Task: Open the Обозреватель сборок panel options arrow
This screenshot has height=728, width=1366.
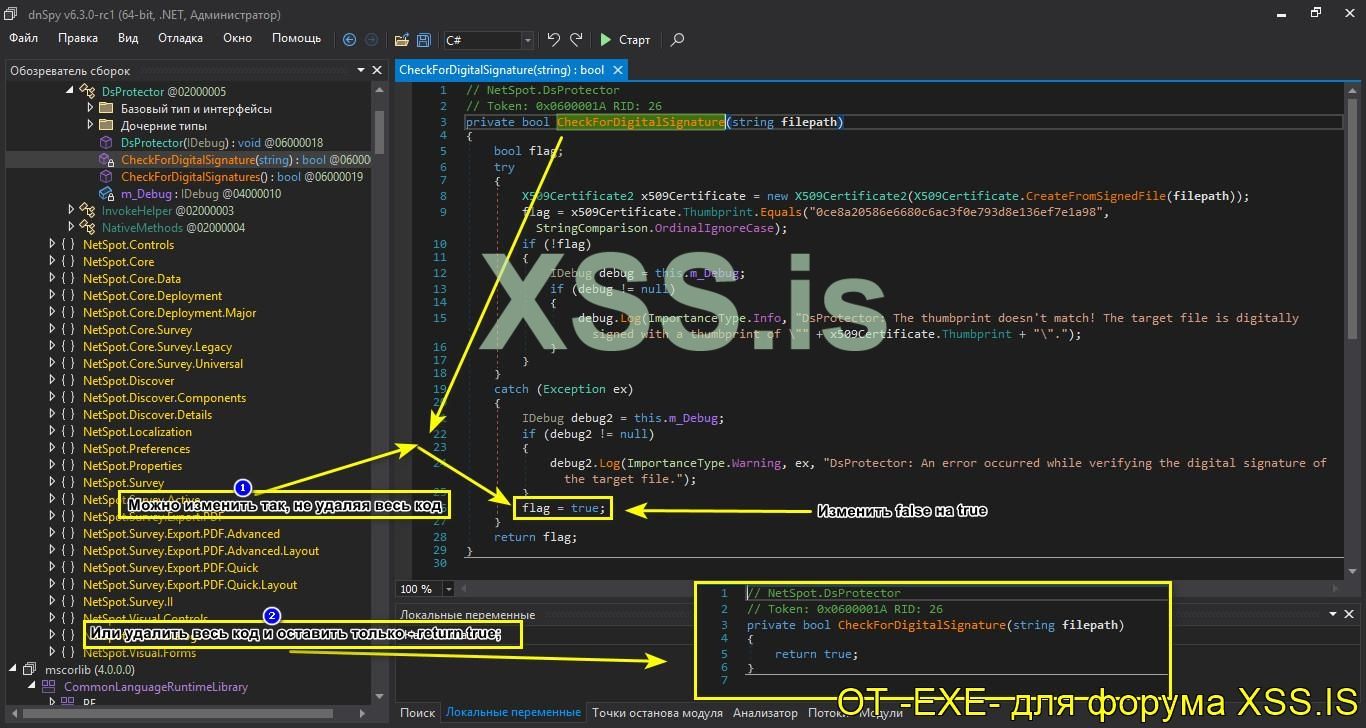Action: (361, 70)
